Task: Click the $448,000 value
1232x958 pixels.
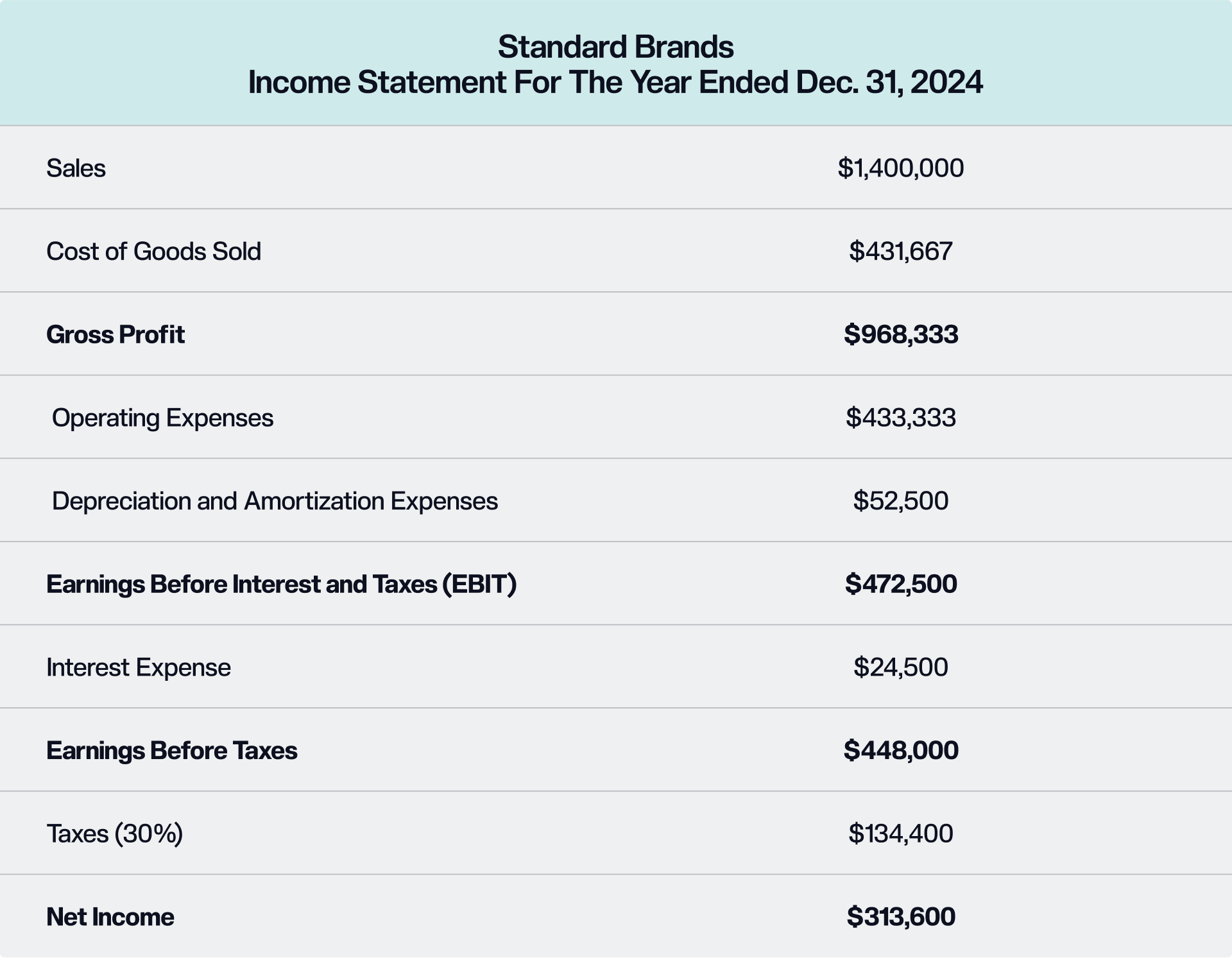Action: coord(900,751)
